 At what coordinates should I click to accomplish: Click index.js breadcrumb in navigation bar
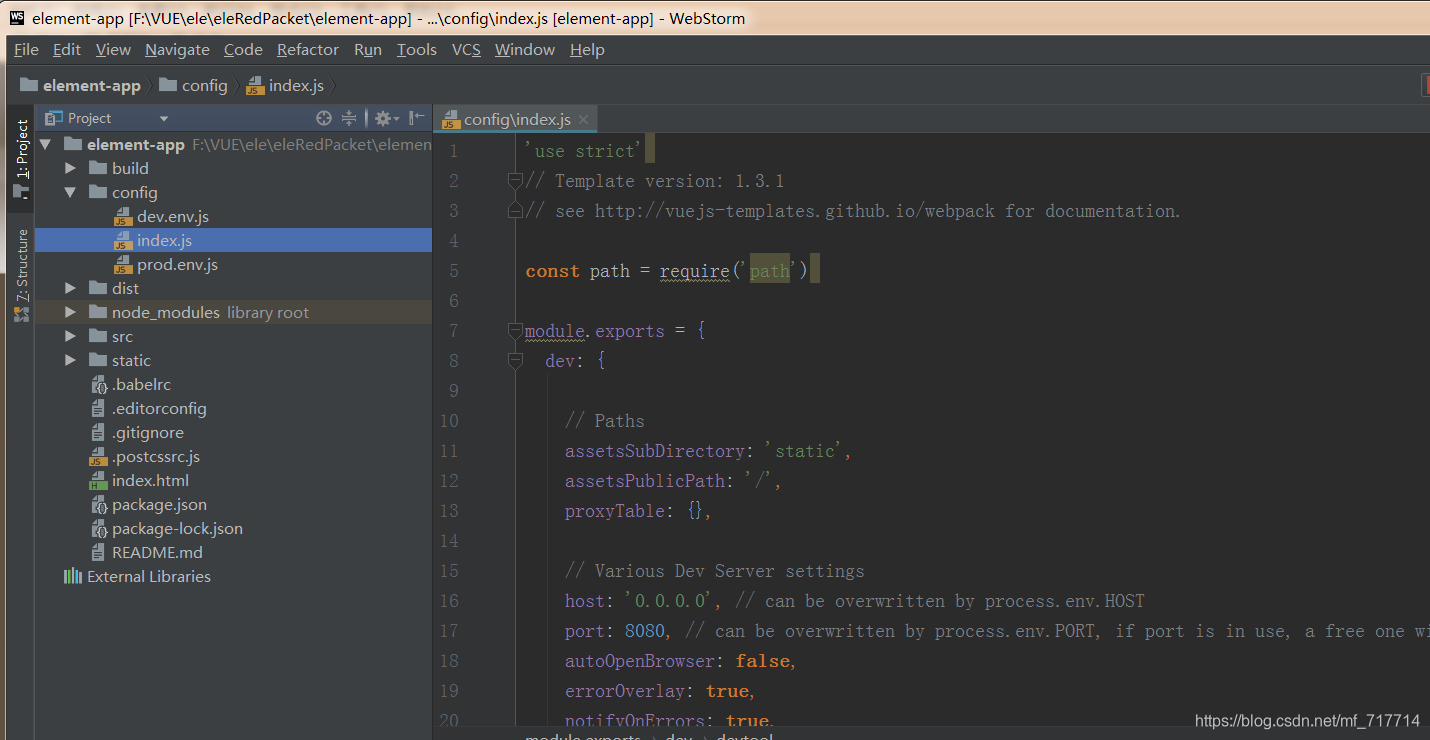(285, 85)
